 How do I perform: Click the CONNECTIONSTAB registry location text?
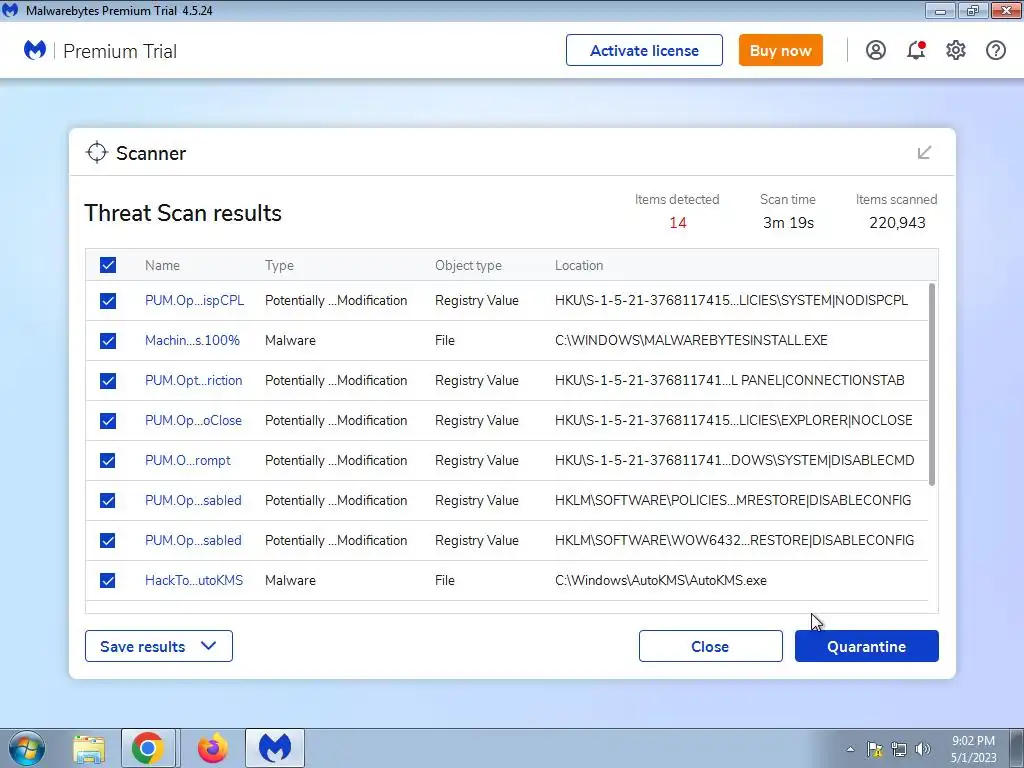coord(729,380)
